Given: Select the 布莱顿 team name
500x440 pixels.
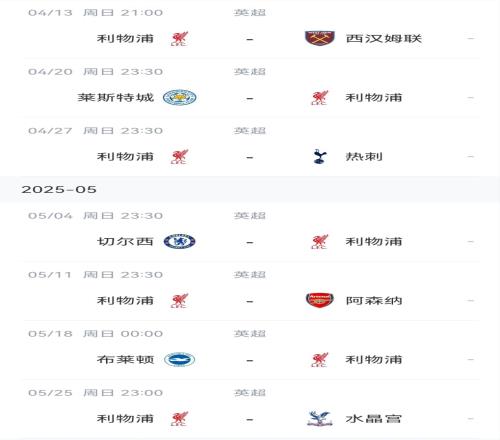Looking at the screenshot, I should click(125, 359).
